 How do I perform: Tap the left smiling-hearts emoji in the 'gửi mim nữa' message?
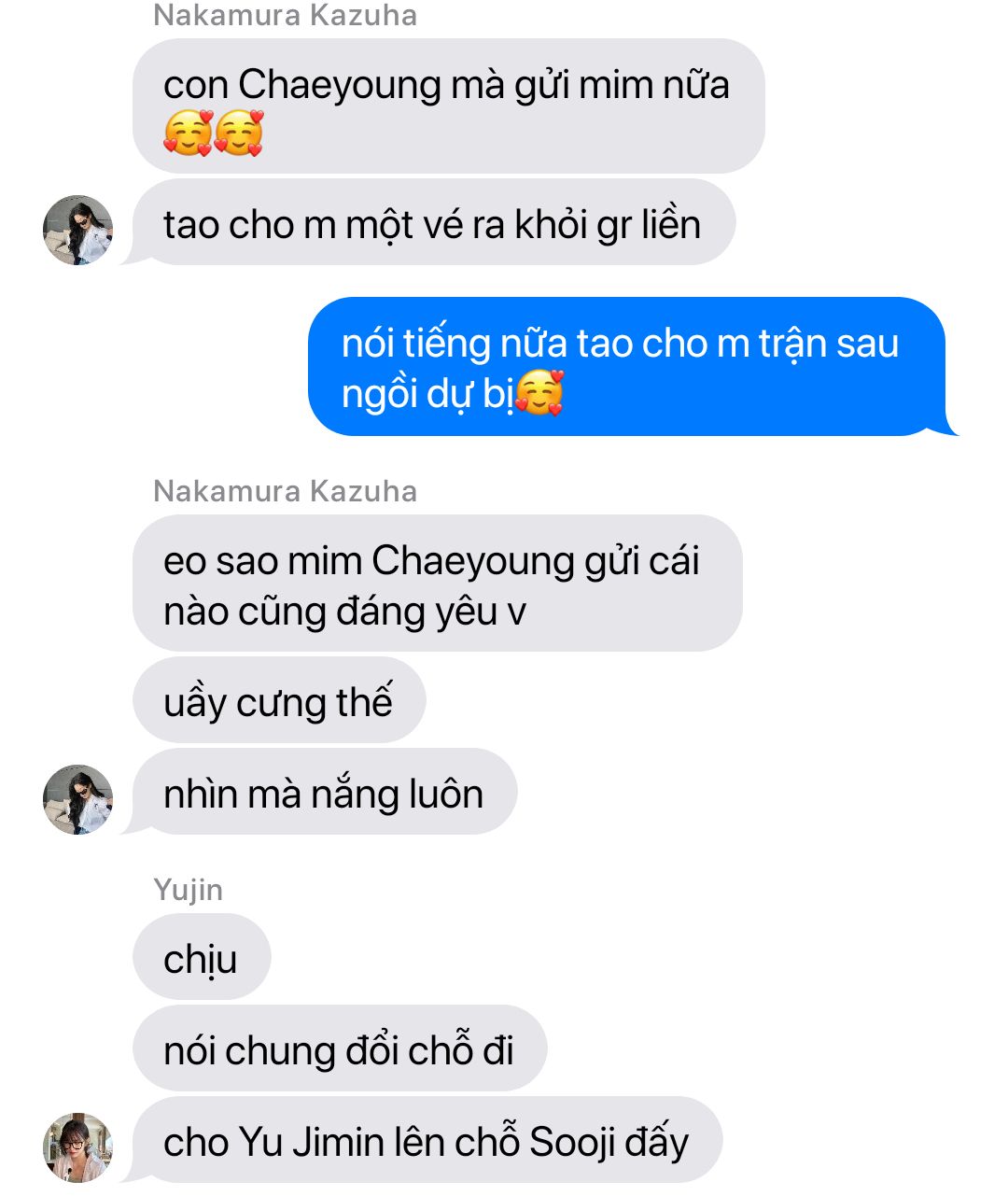click(x=188, y=133)
